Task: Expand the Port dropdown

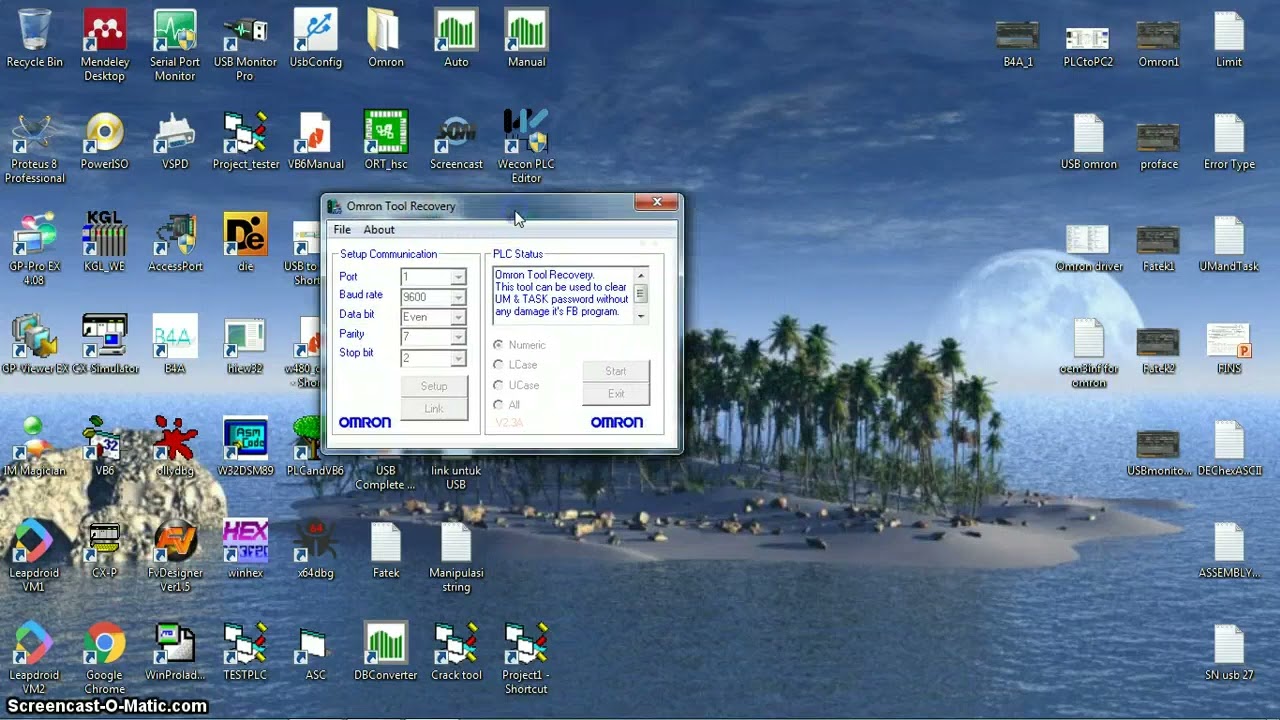Action: pyautogui.click(x=458, y=277)
